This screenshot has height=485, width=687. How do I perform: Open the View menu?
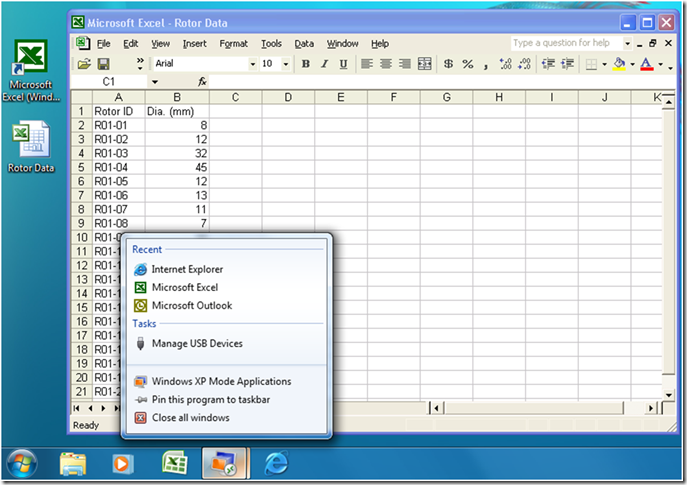coord(161,43)
